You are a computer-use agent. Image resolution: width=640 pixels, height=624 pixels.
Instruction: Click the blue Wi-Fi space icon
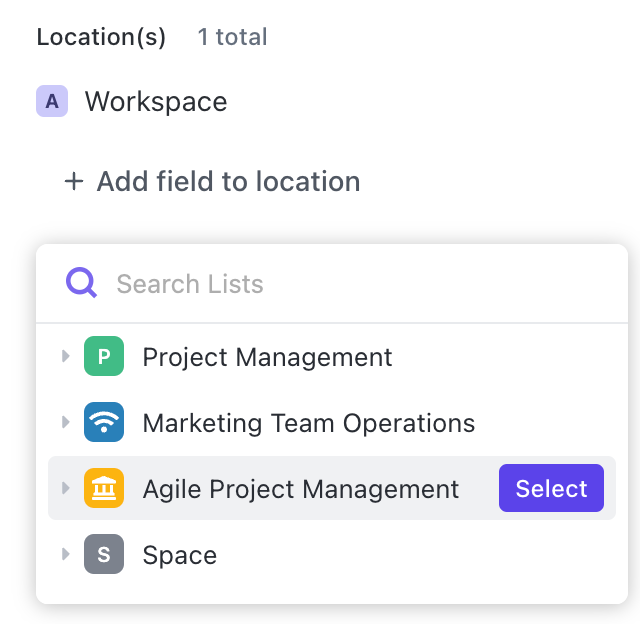104,423
